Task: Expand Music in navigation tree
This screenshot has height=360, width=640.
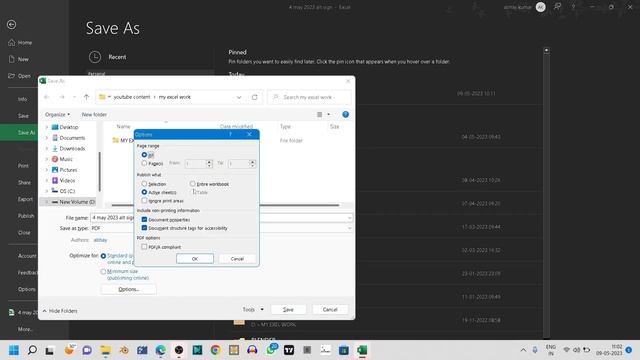Action: click(x=47, y=159)
